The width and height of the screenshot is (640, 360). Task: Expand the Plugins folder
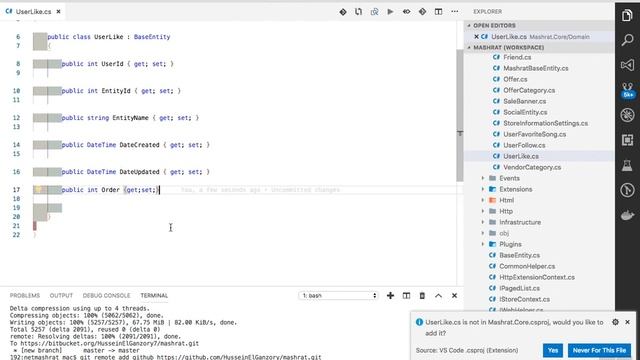point(483,244)
